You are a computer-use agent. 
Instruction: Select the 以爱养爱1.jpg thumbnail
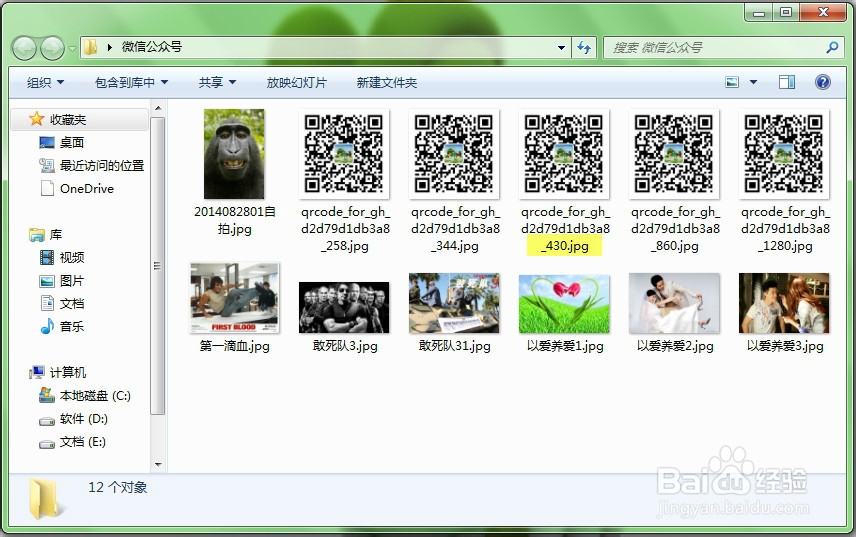[x=564, y=304]
